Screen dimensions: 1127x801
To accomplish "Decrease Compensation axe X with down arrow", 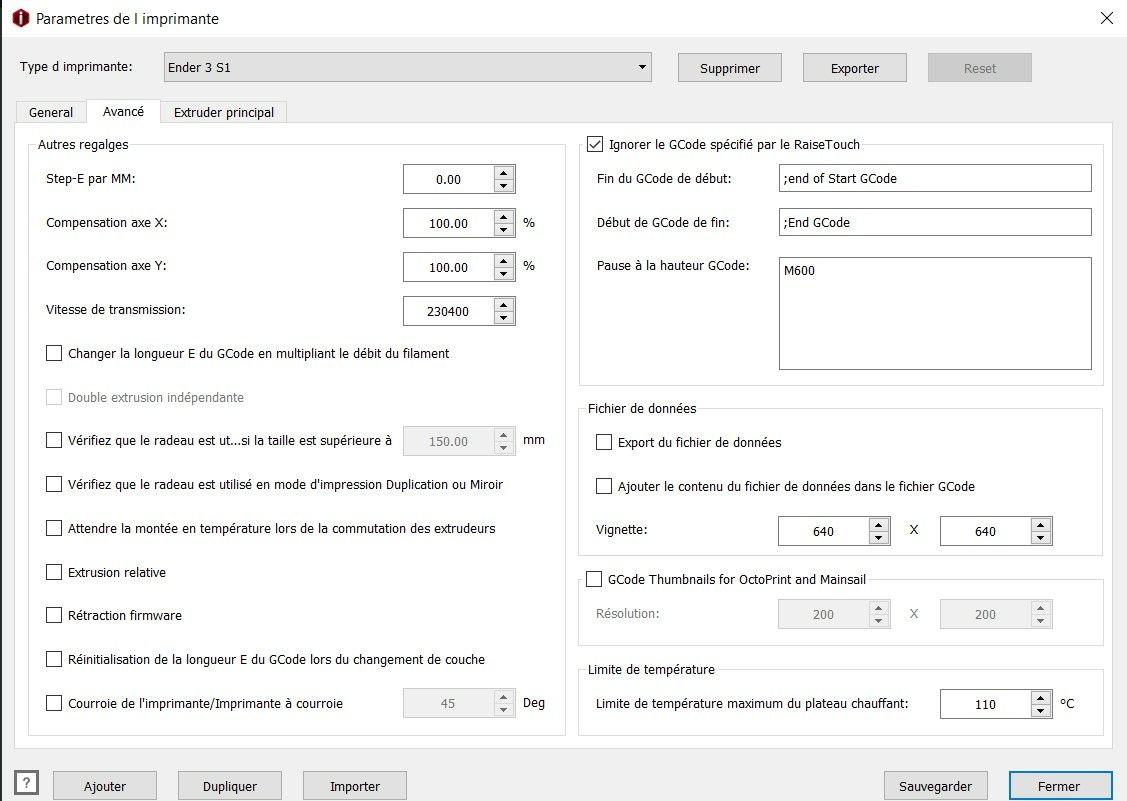I will pos(504,230).
